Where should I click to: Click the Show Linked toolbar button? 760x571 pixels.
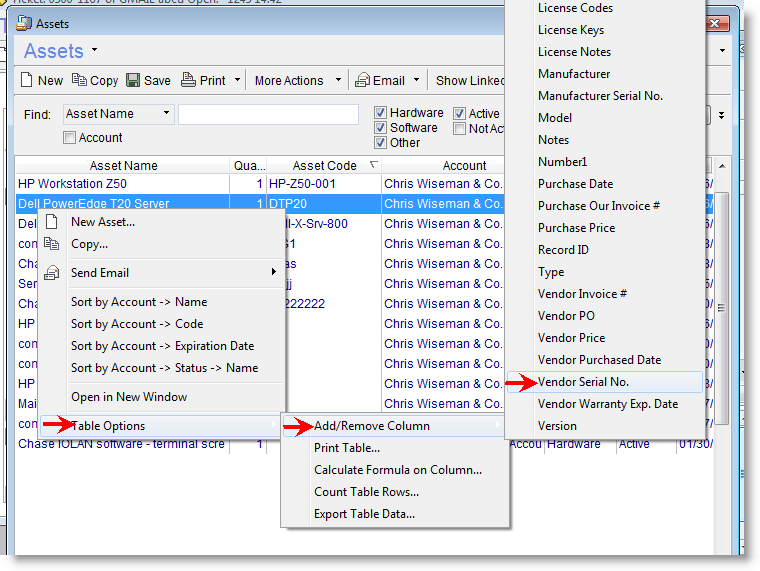point(470,81)
